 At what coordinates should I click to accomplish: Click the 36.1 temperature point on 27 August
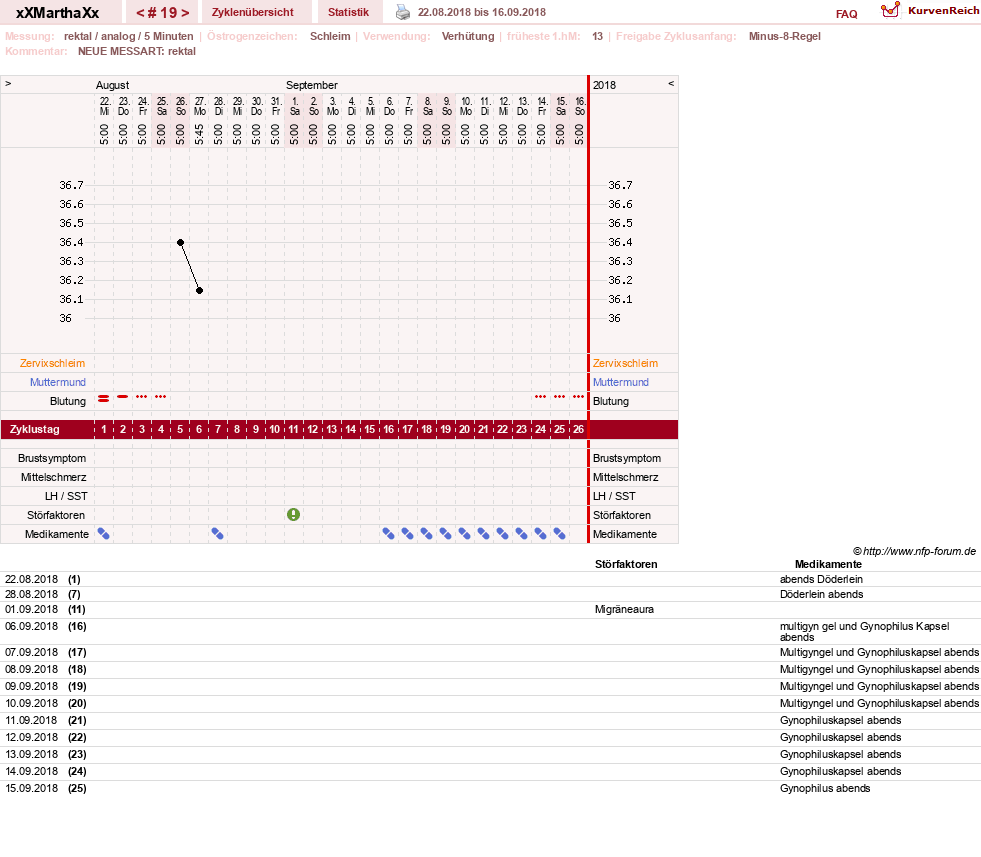click(x=200, y=290)
